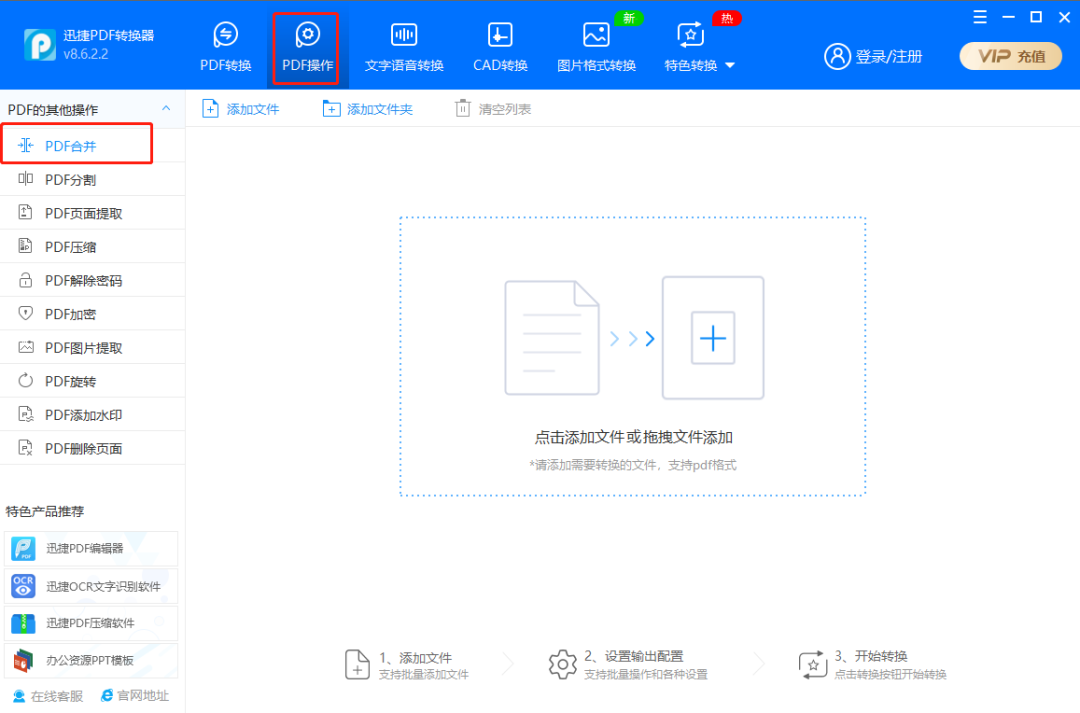Select PDF解除密码 label in sidebar
The width and height of the screenshot is (1080, 713).
point(83,280)
